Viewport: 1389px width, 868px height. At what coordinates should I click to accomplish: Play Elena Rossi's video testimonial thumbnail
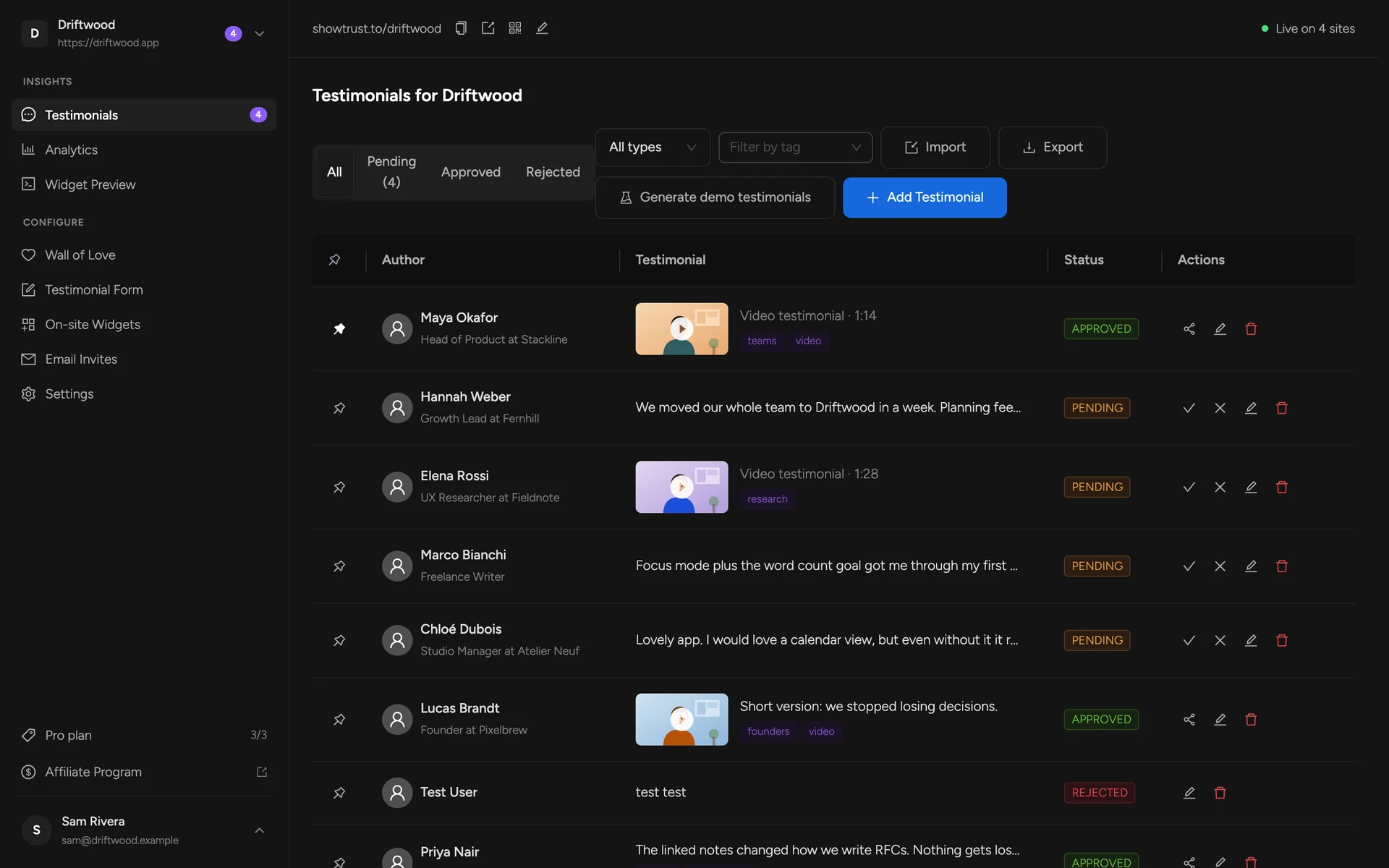point(681,488)
